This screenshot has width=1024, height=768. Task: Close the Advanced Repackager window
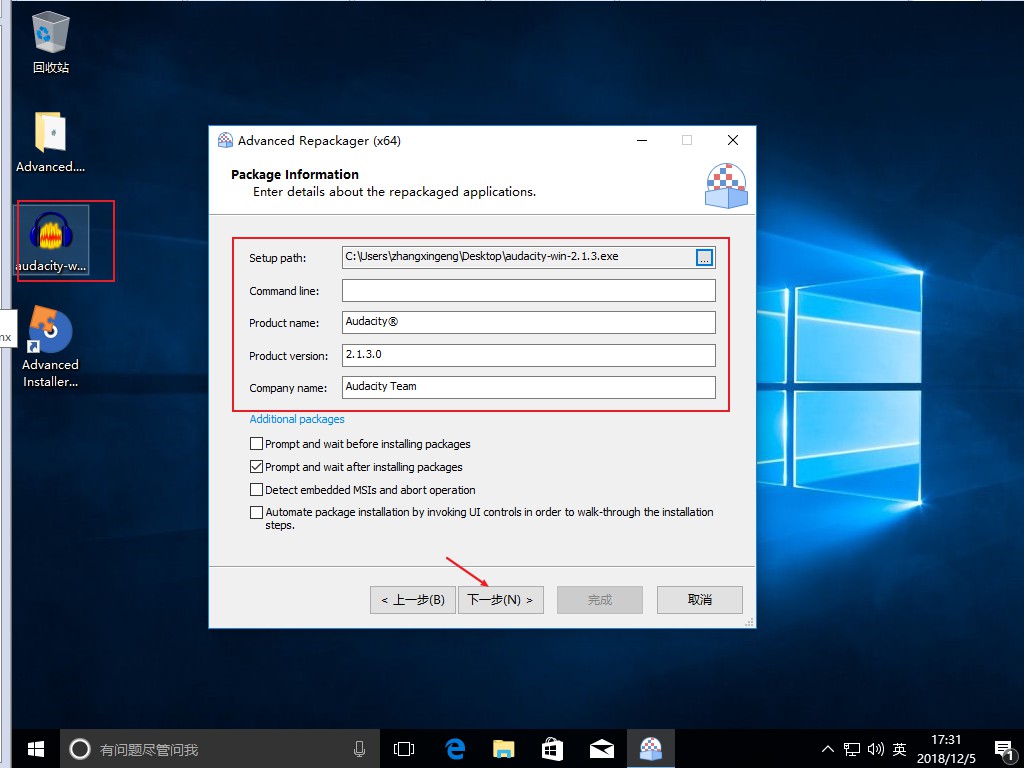[x=733, y=140]
